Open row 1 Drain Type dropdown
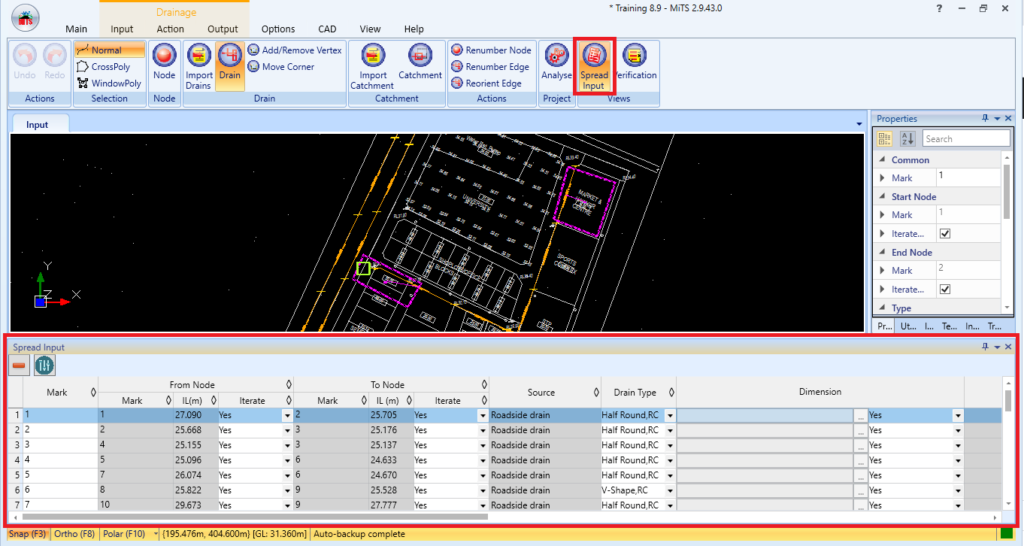This screenshot has height=546, width=1024. point(670,415)
